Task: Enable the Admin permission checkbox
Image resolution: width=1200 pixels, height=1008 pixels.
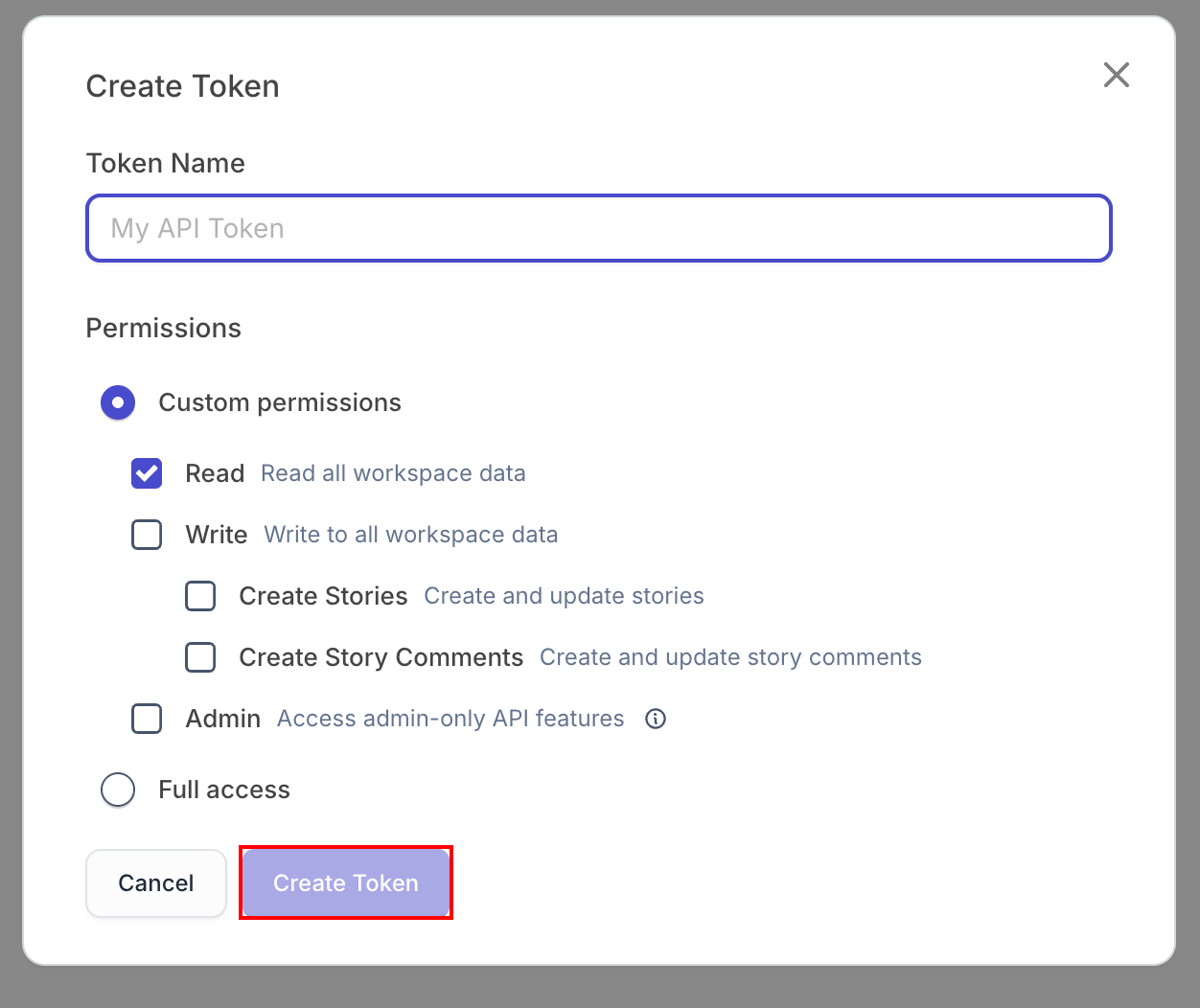Action: pyautogui.click(x=147, y=719)
